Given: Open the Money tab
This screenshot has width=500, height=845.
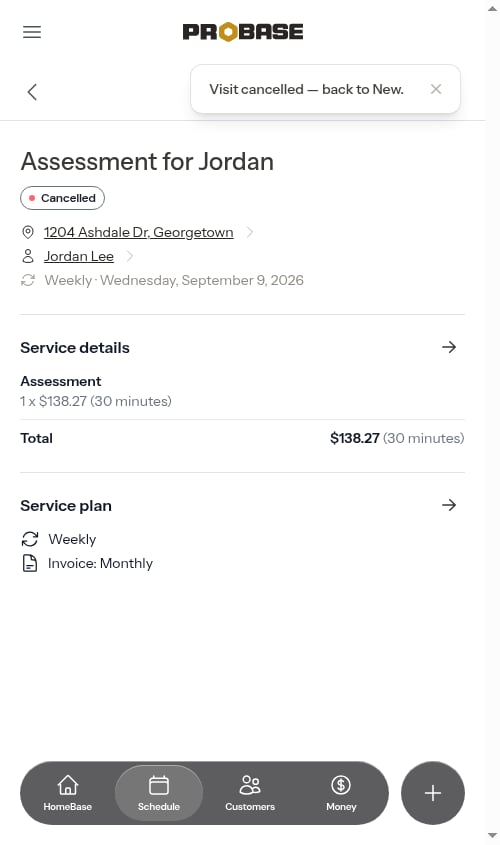Looking at the screenshot, I should tap(341, 793).
